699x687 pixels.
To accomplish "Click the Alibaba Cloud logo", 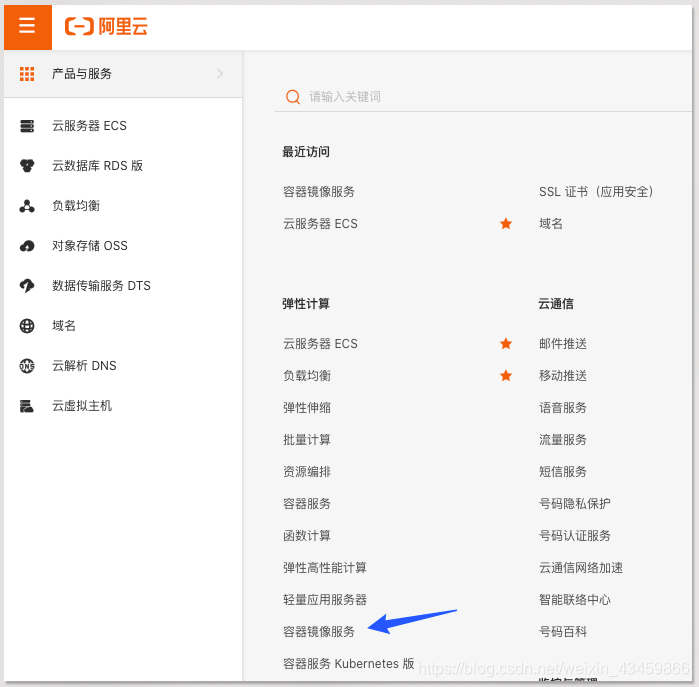I will [x=106, y=26].
